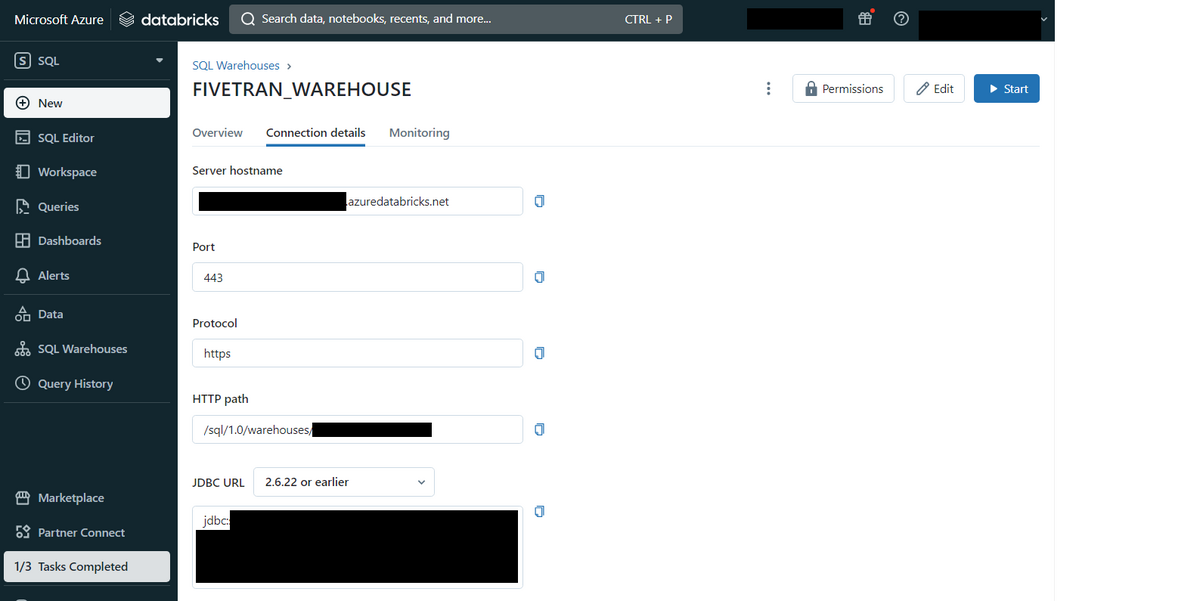Viewport: 1200px width, 601px height.
Task: Click the Marketplace sidebar icon
Action: tap(22, 498)
